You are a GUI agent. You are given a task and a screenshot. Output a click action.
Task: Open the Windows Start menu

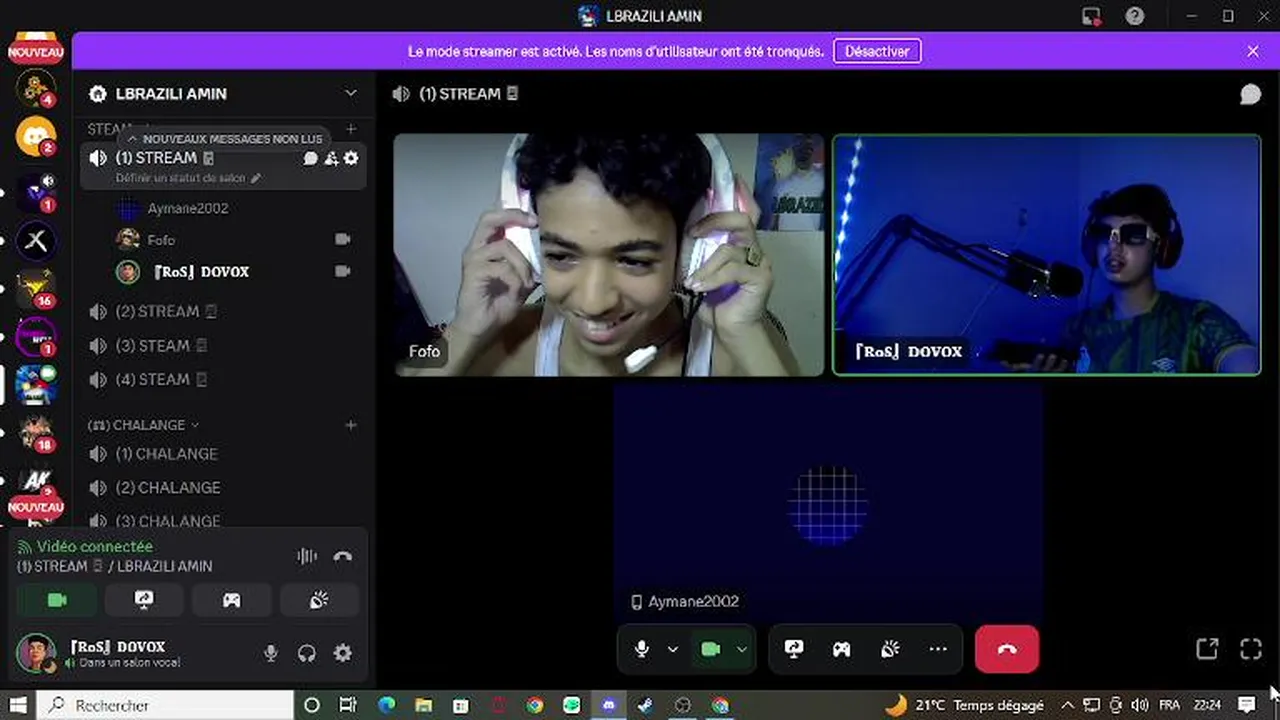(18, 705)
